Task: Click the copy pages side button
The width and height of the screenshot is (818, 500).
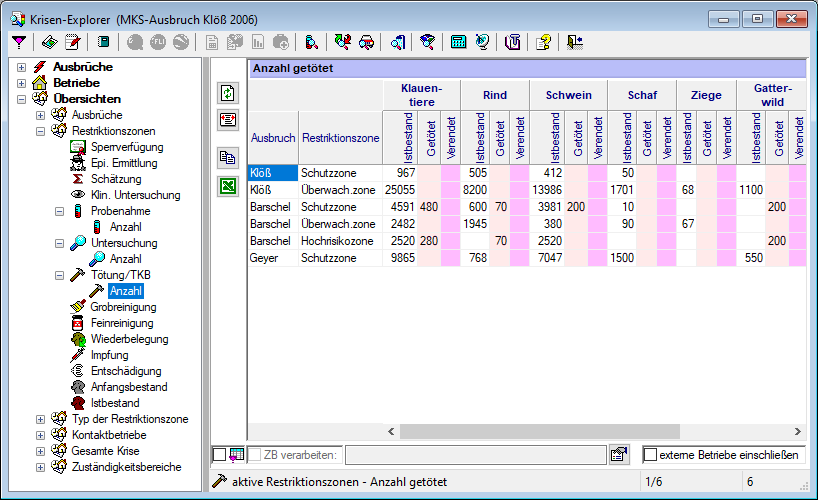Action: coord(228,158)
